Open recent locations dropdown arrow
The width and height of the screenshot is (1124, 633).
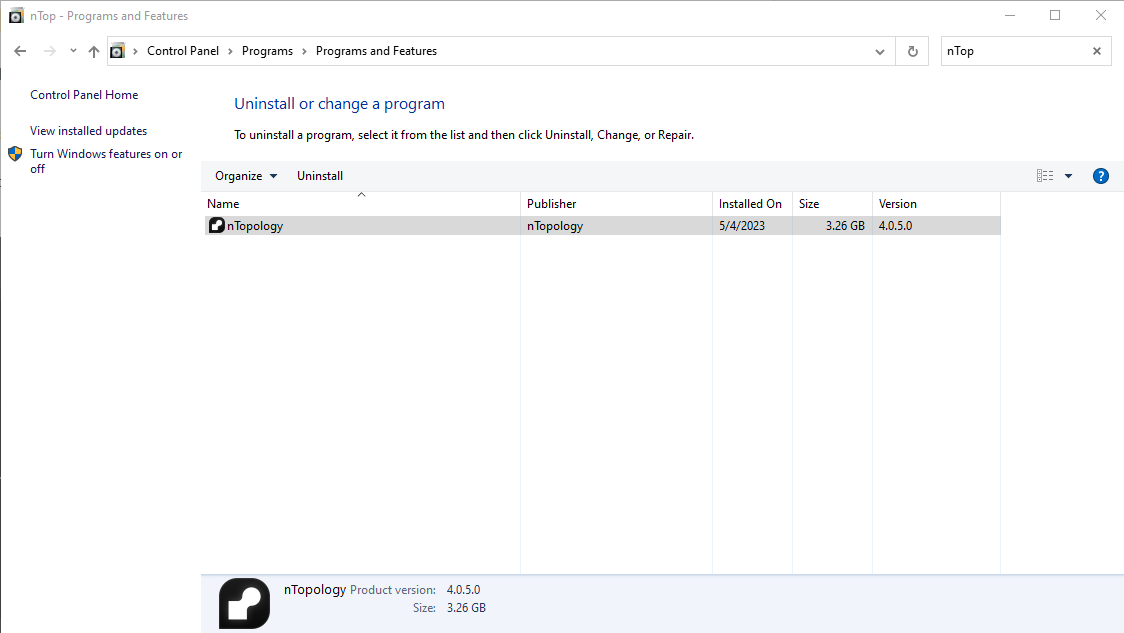point(73,51)
